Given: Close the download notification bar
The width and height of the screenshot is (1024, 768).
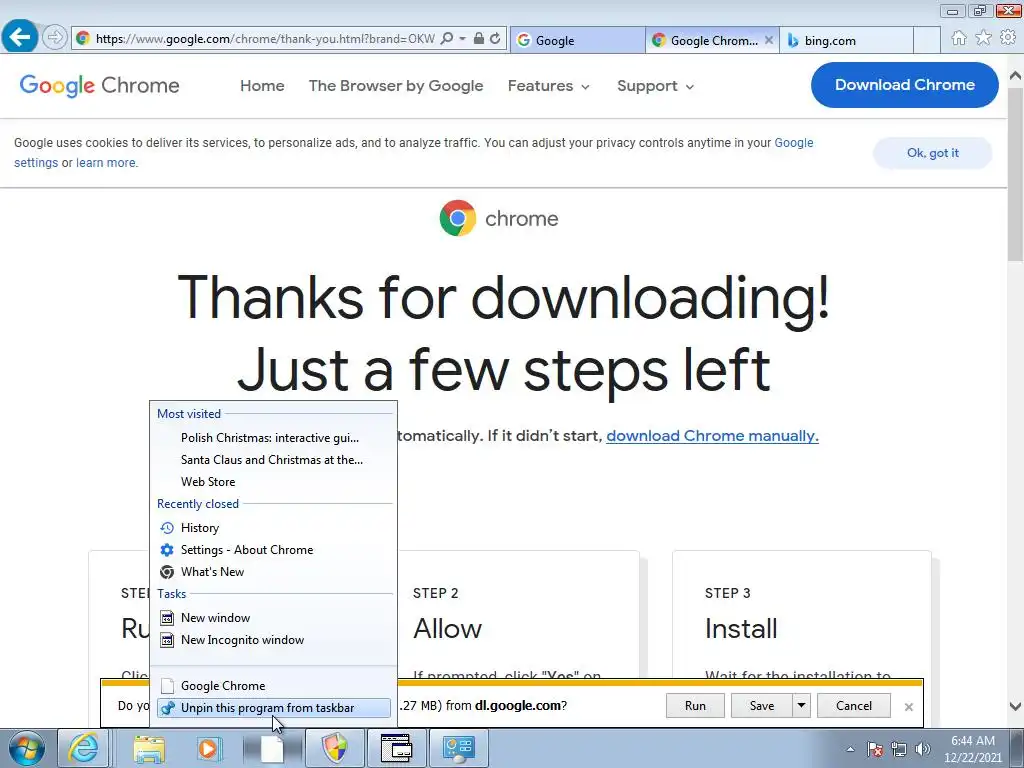Looking at the screenshot, I should (908, 707).
